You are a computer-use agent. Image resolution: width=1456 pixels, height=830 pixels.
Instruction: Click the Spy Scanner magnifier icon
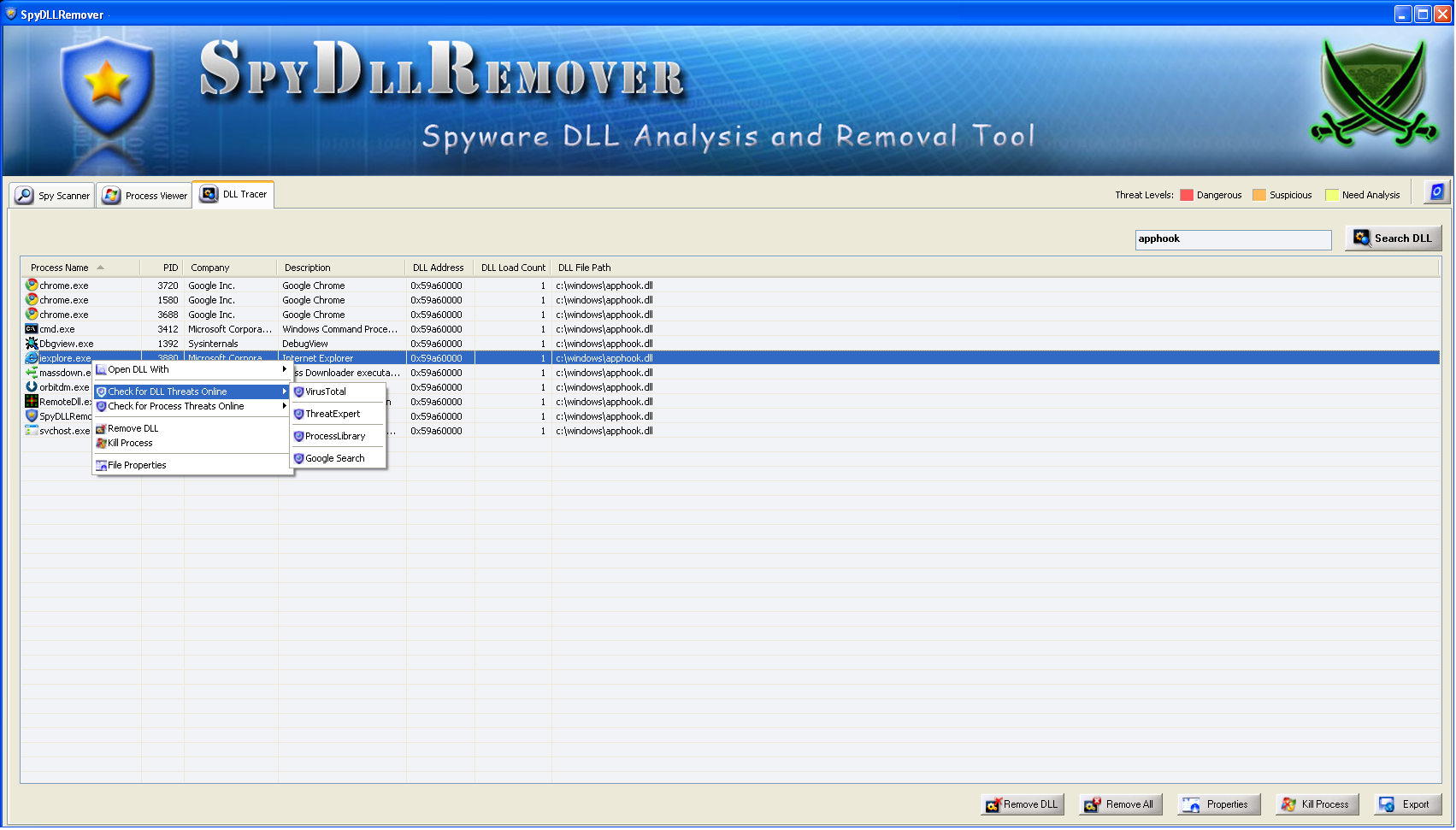pyautogui.click(x=25, y=196)
